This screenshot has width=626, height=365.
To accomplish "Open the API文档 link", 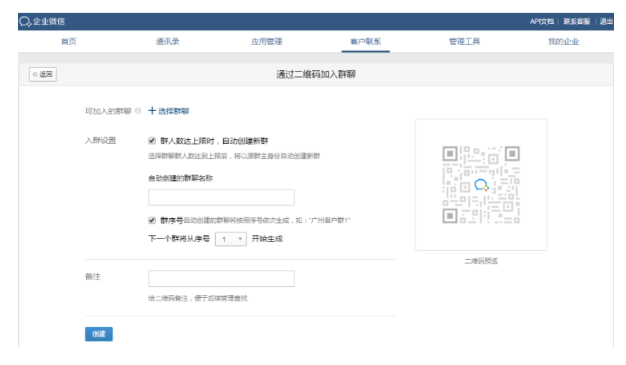I will click(x=542, y=22).
